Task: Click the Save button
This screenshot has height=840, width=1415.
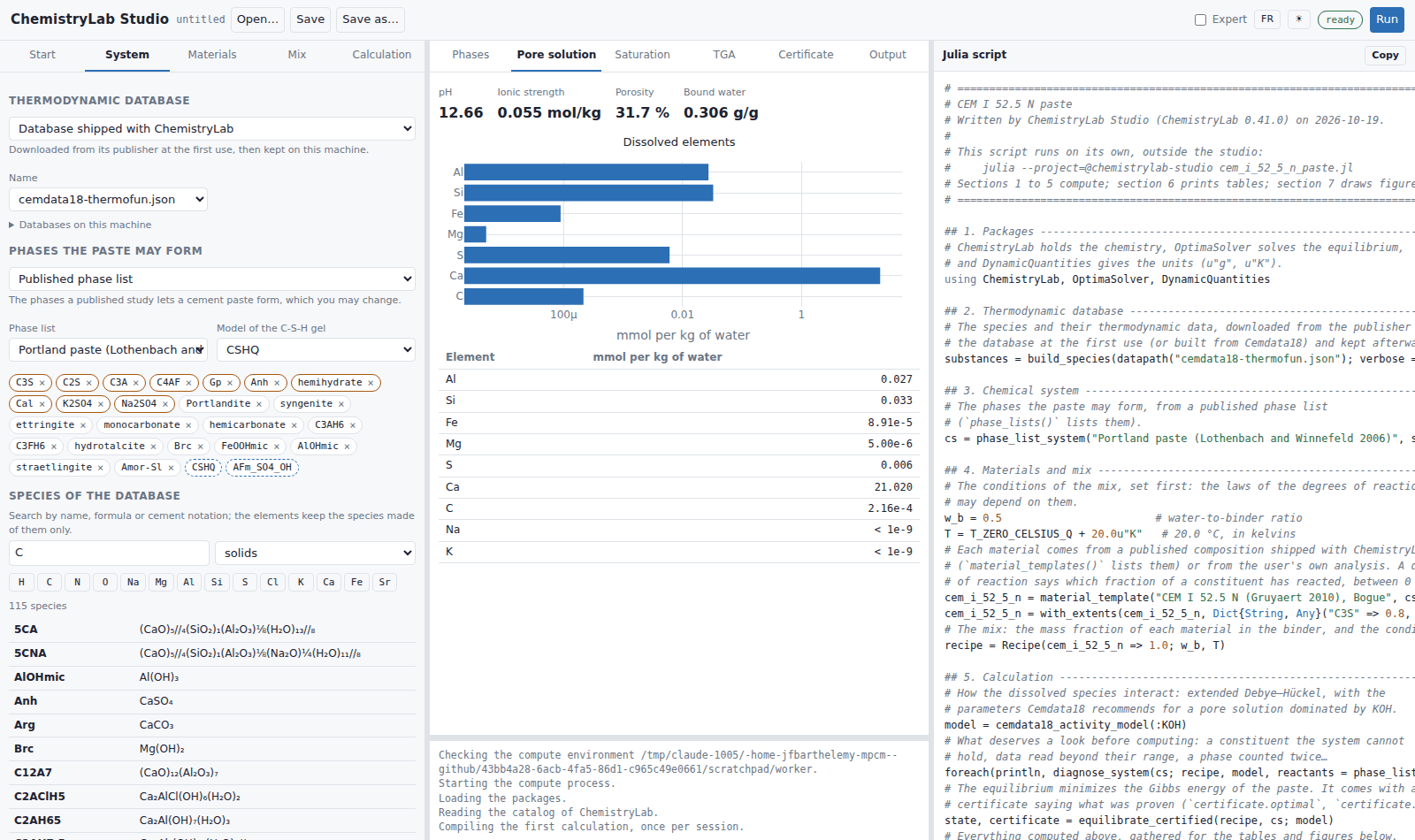Action: (310, 19)
